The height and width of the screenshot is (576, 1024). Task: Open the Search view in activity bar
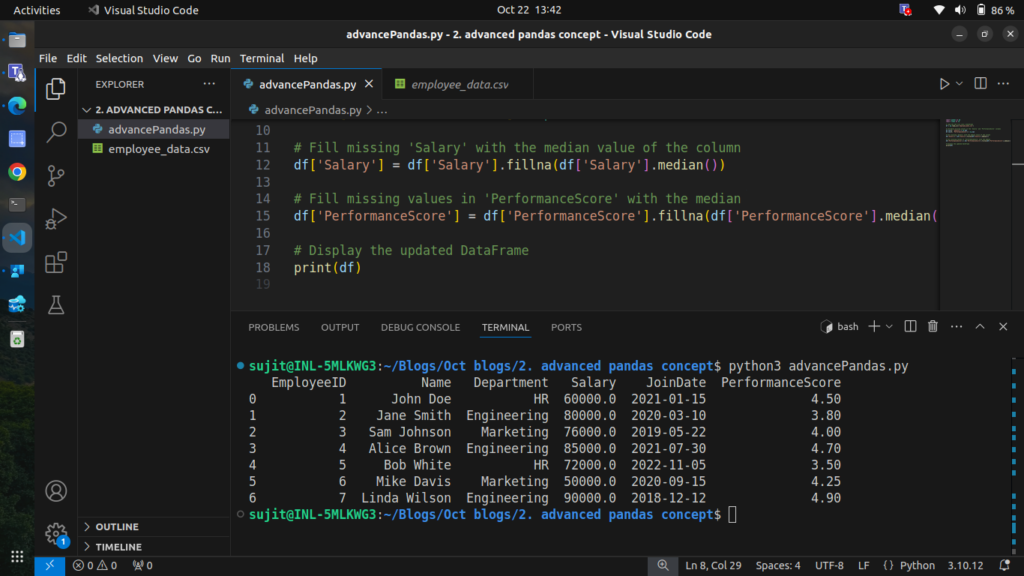pos(57,132)
